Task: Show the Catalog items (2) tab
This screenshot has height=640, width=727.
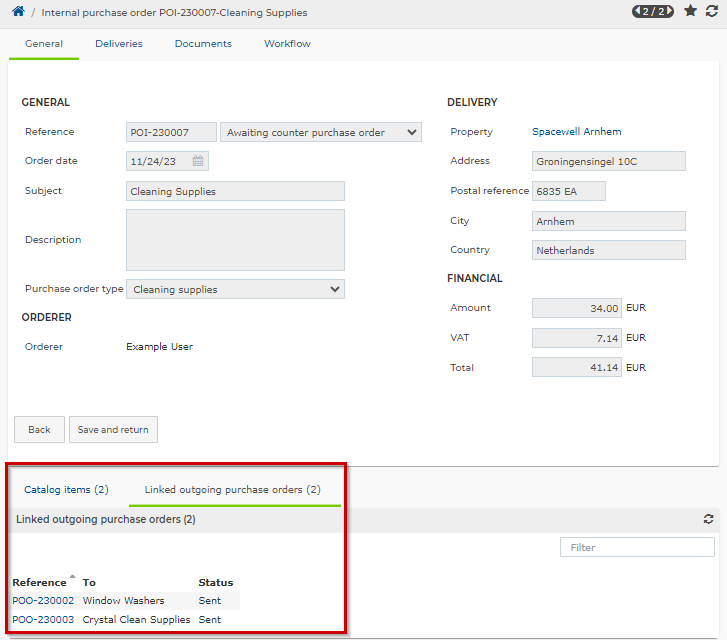Action: pos(66,490)
